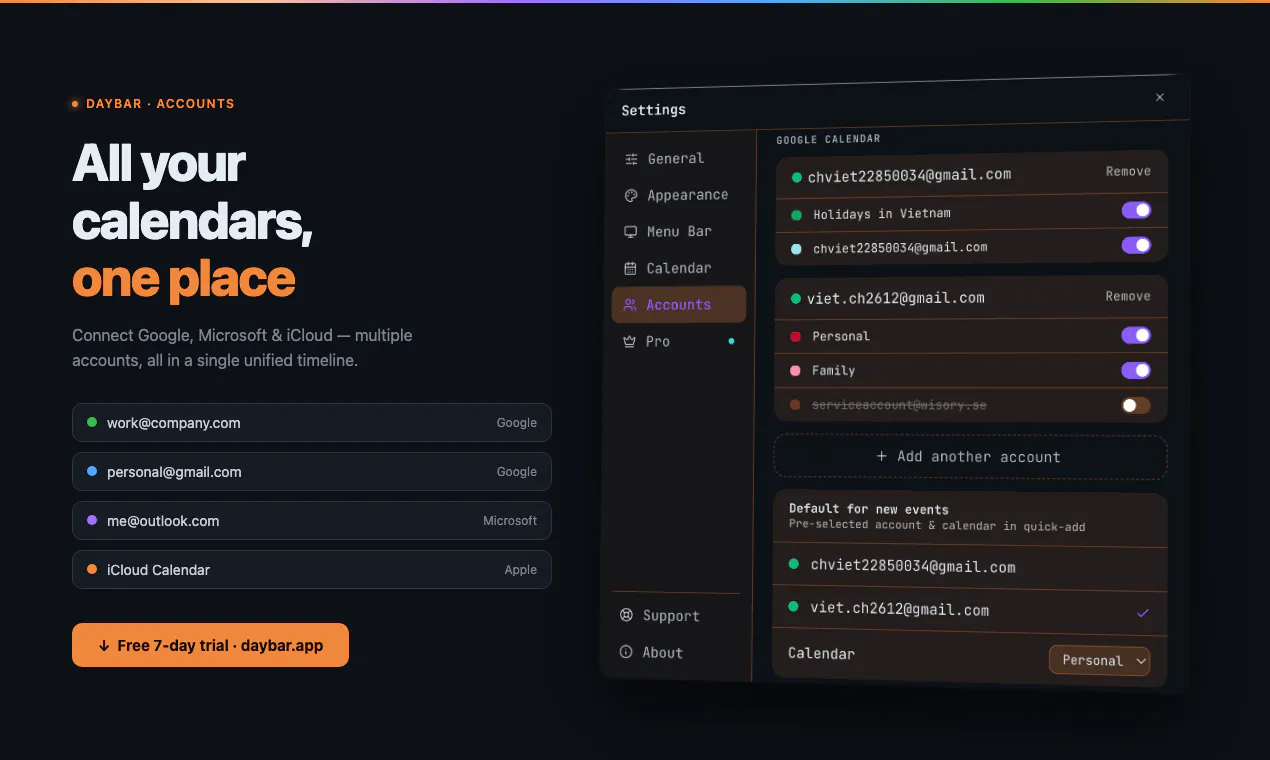Screen dimensions: 1270x760
Task: Click the Default for new events heading
Action: (869, 508)
